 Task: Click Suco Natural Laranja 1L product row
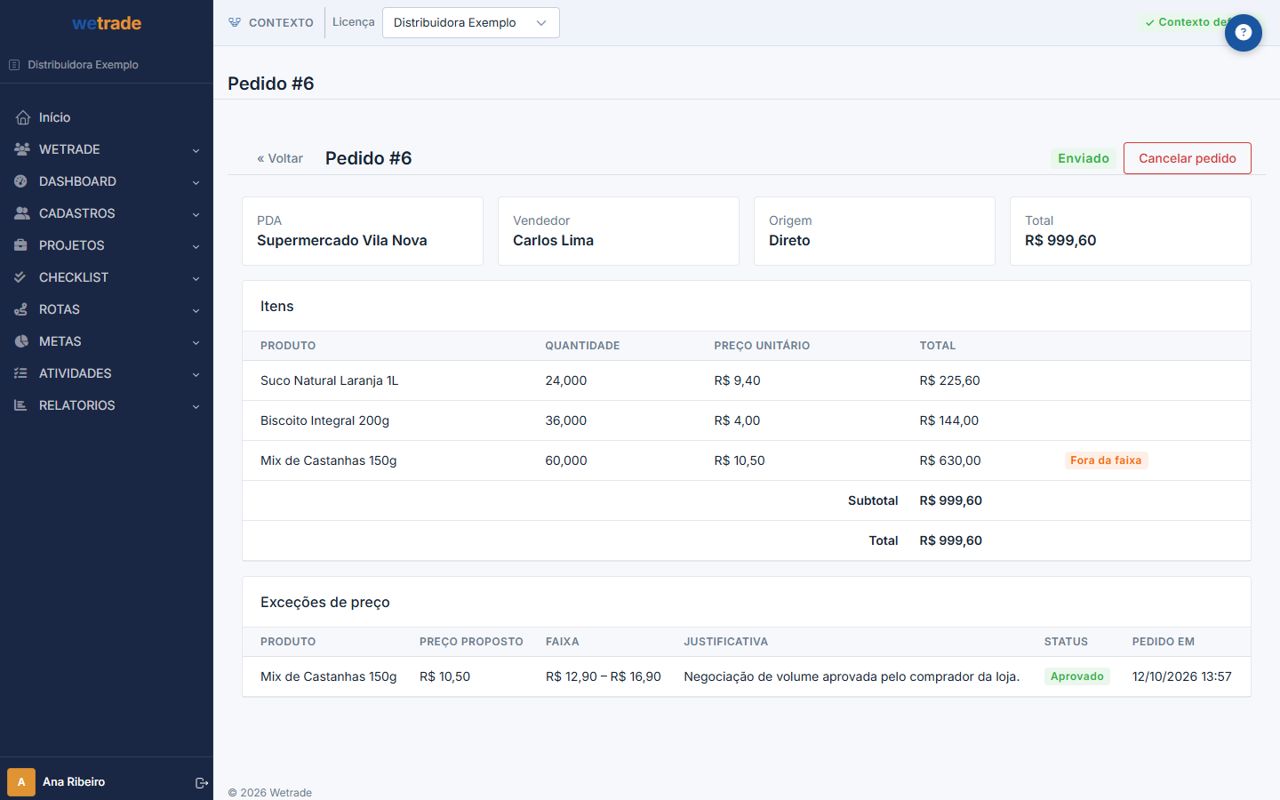click(746, 381)
